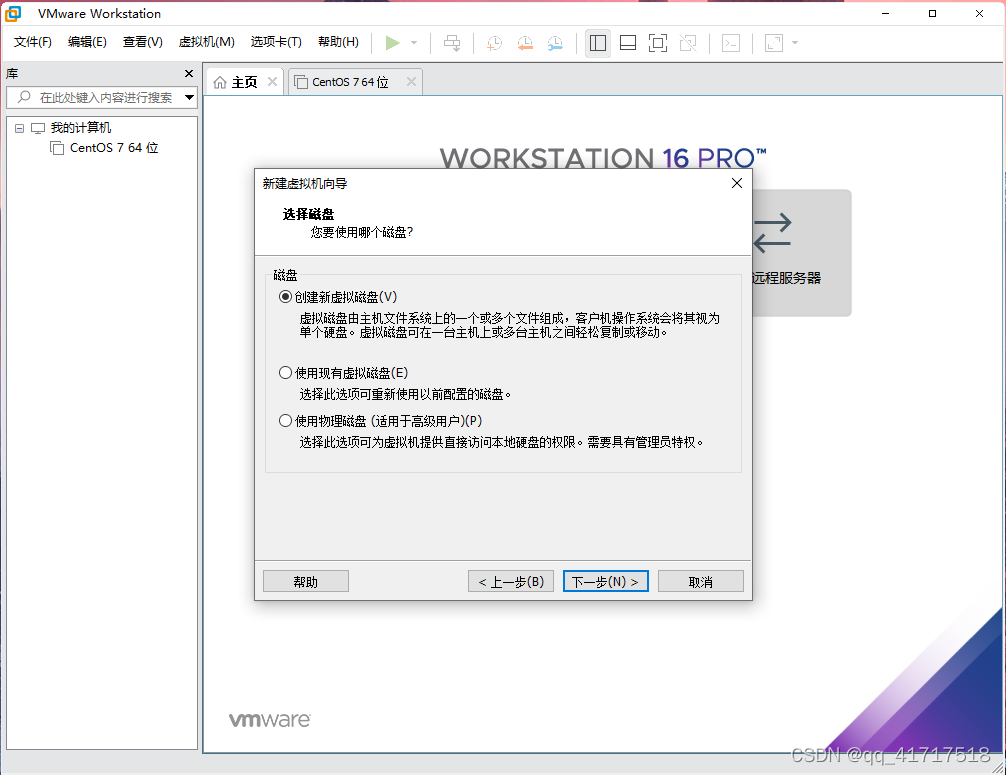Open the 选项卡(T) menu

[x=276, y=42]
